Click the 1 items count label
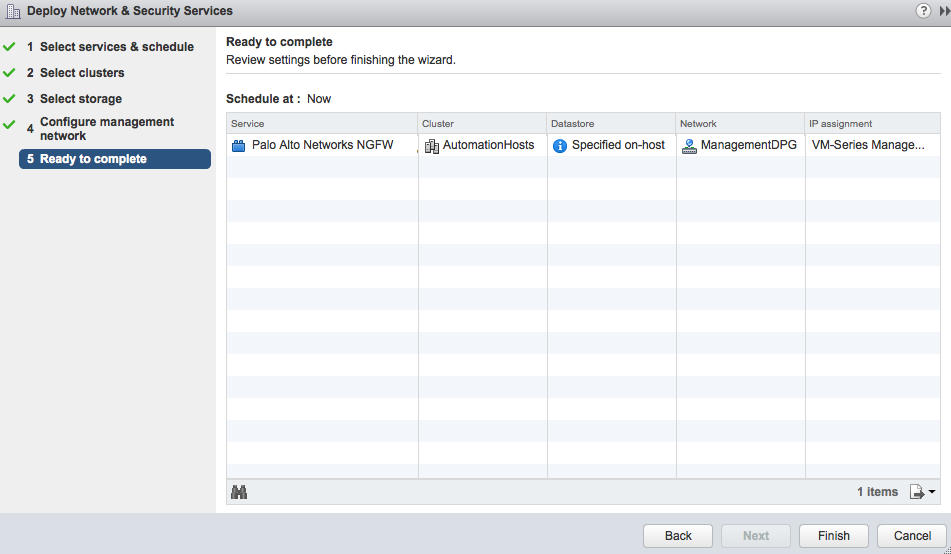This screenshot has width=951, height=554. tap(877, 492)
